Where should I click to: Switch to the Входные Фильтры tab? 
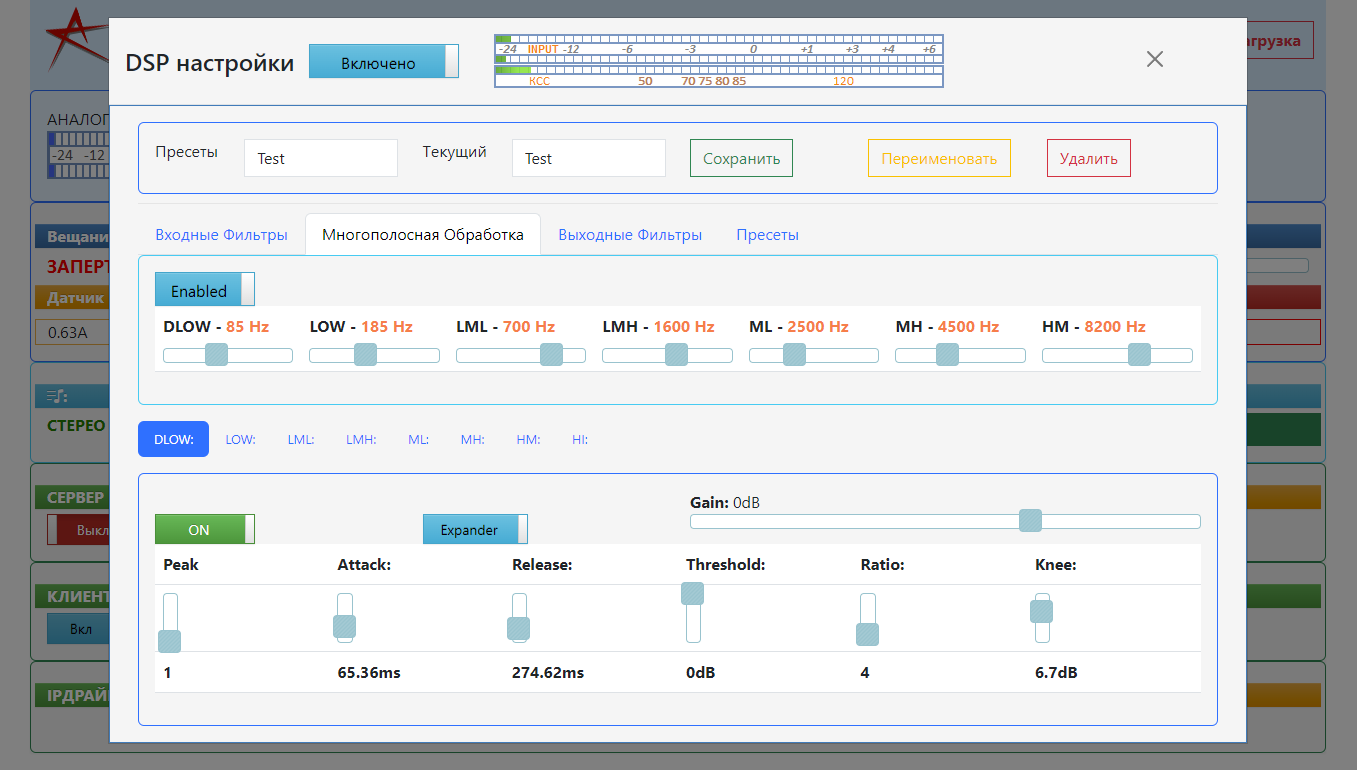(x=221, y=235)
